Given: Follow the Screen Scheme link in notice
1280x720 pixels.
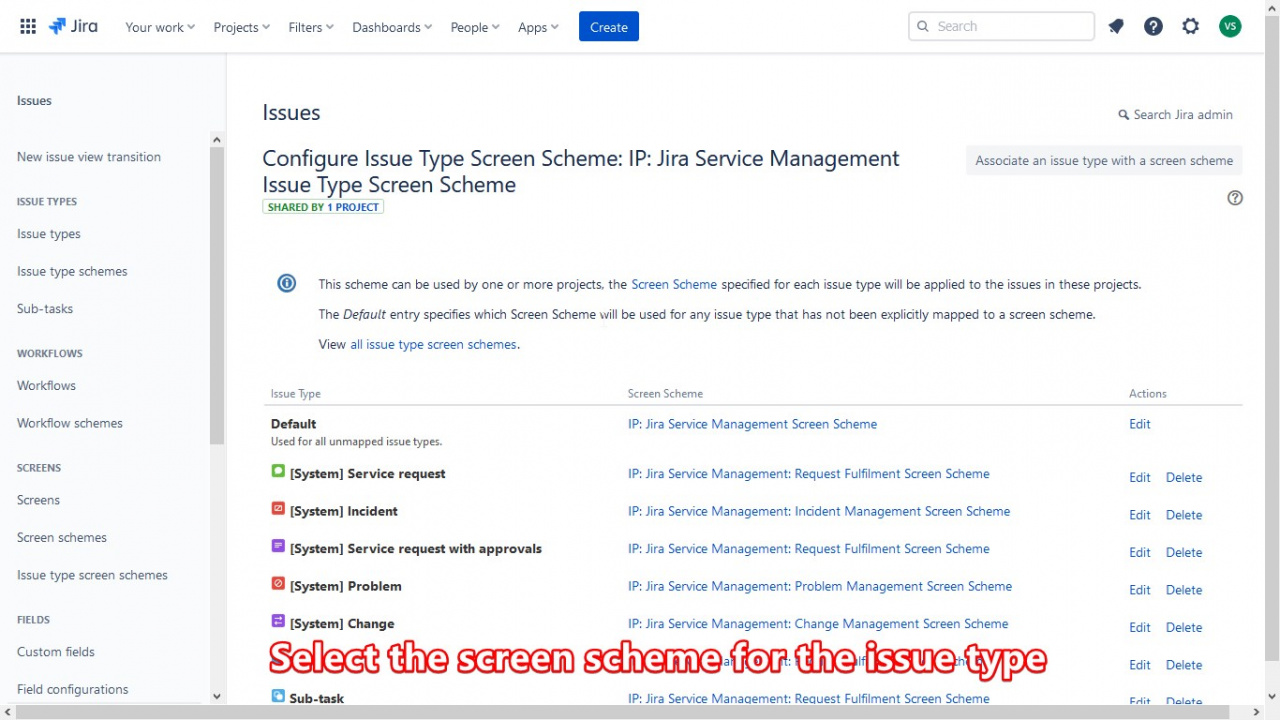Looking at the screenshot, I should [674, 284].
